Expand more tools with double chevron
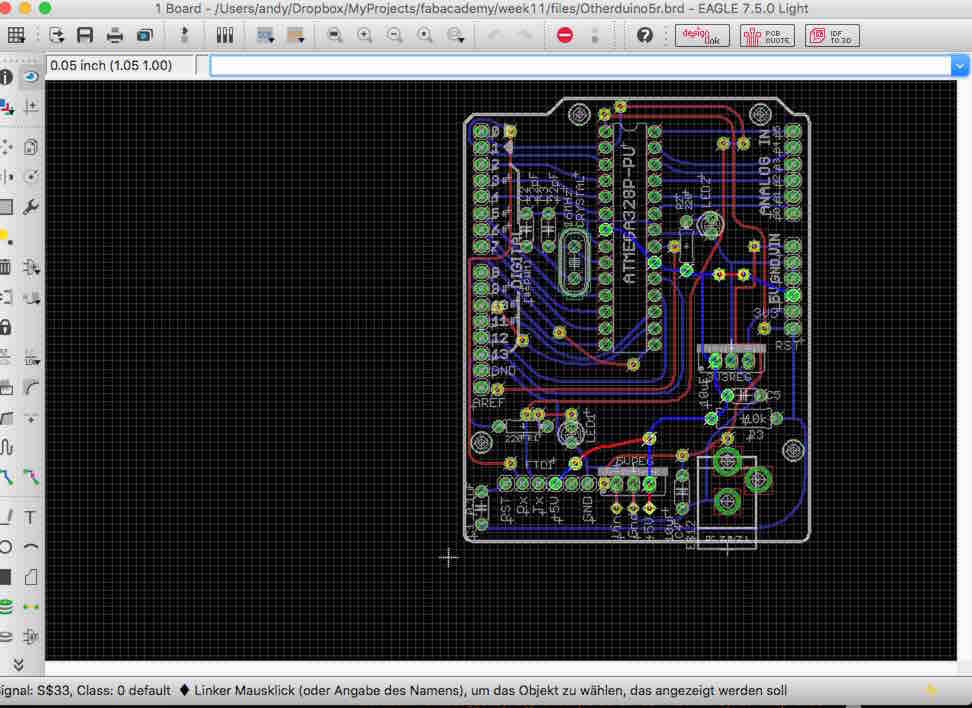The width and height of the screenshot is (972, 708). pyautogui.click(x=18, y=663)
